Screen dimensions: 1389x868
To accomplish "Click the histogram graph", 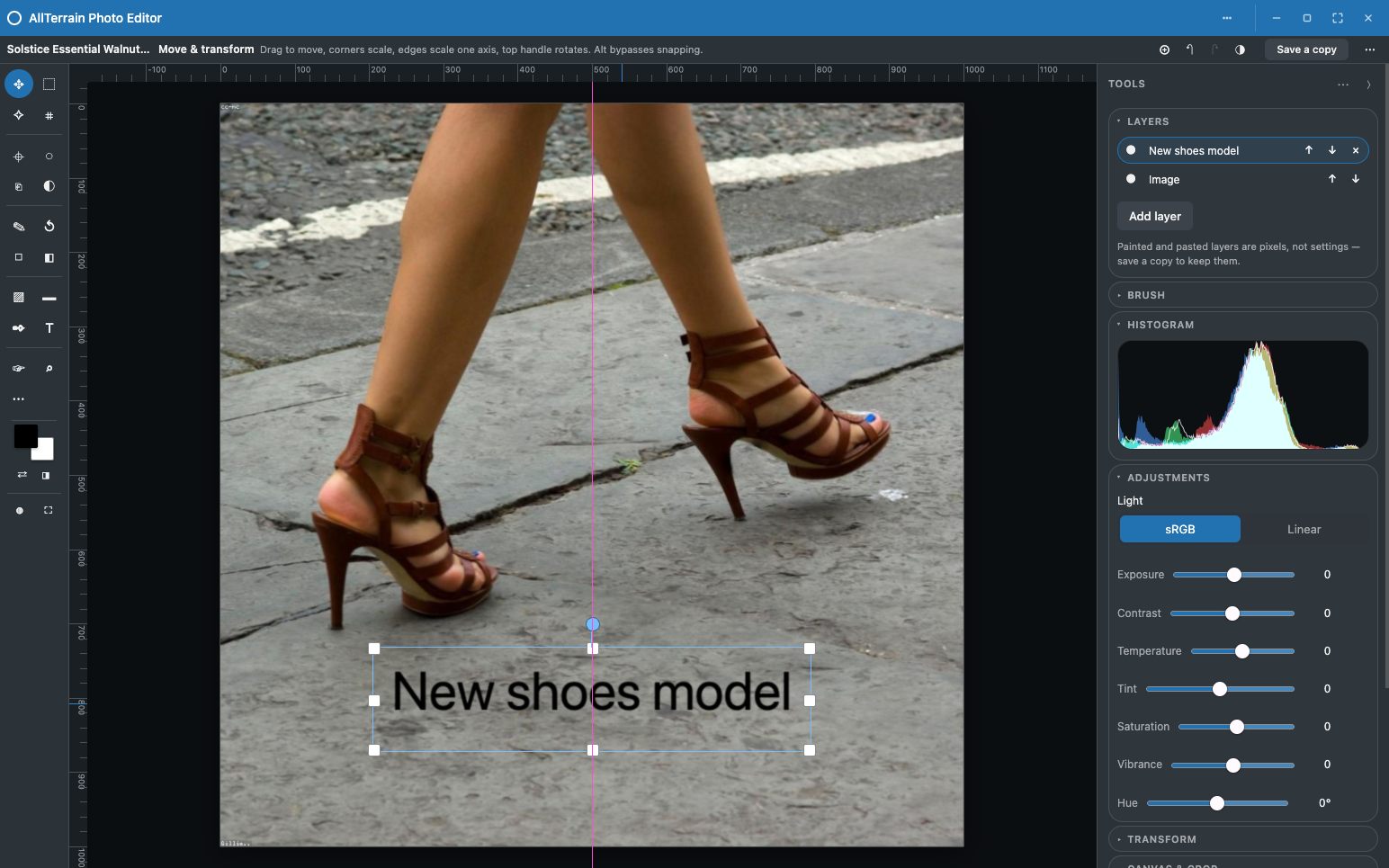I will [x=1242, y=395].
